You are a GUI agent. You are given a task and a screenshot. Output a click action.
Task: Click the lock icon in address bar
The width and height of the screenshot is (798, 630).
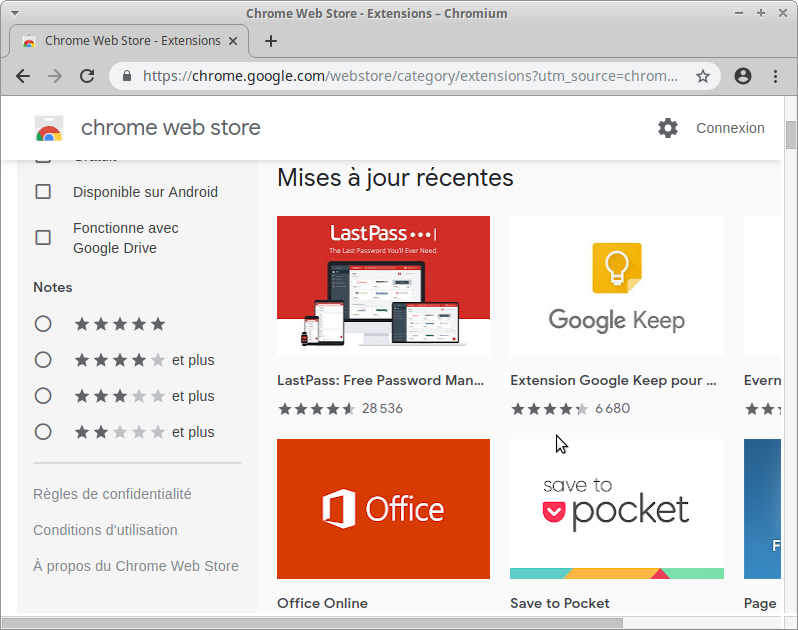pyautogui.click(x=127, y=76)
